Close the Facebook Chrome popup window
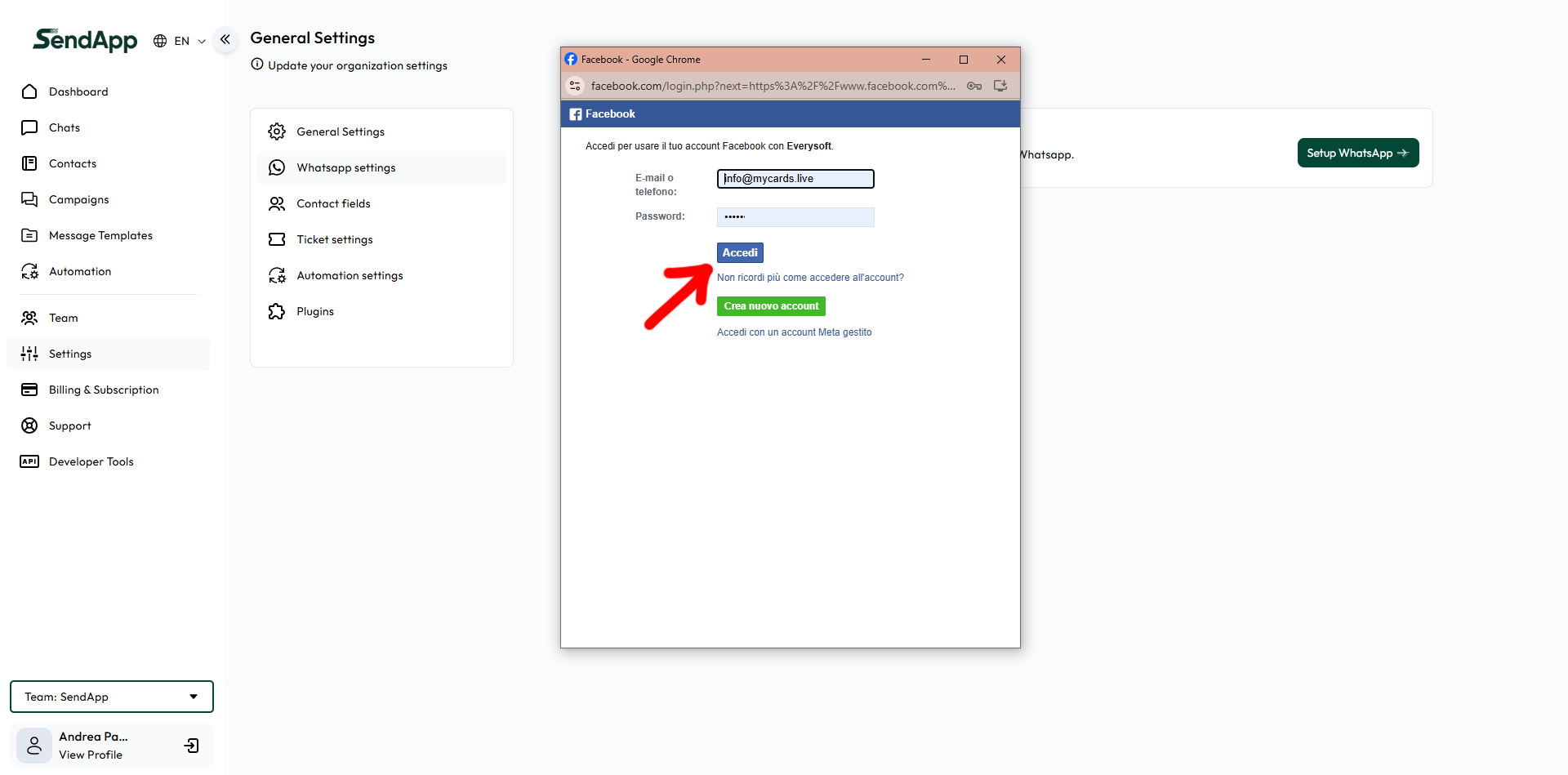1568x775 pixels. [1001, 60]
